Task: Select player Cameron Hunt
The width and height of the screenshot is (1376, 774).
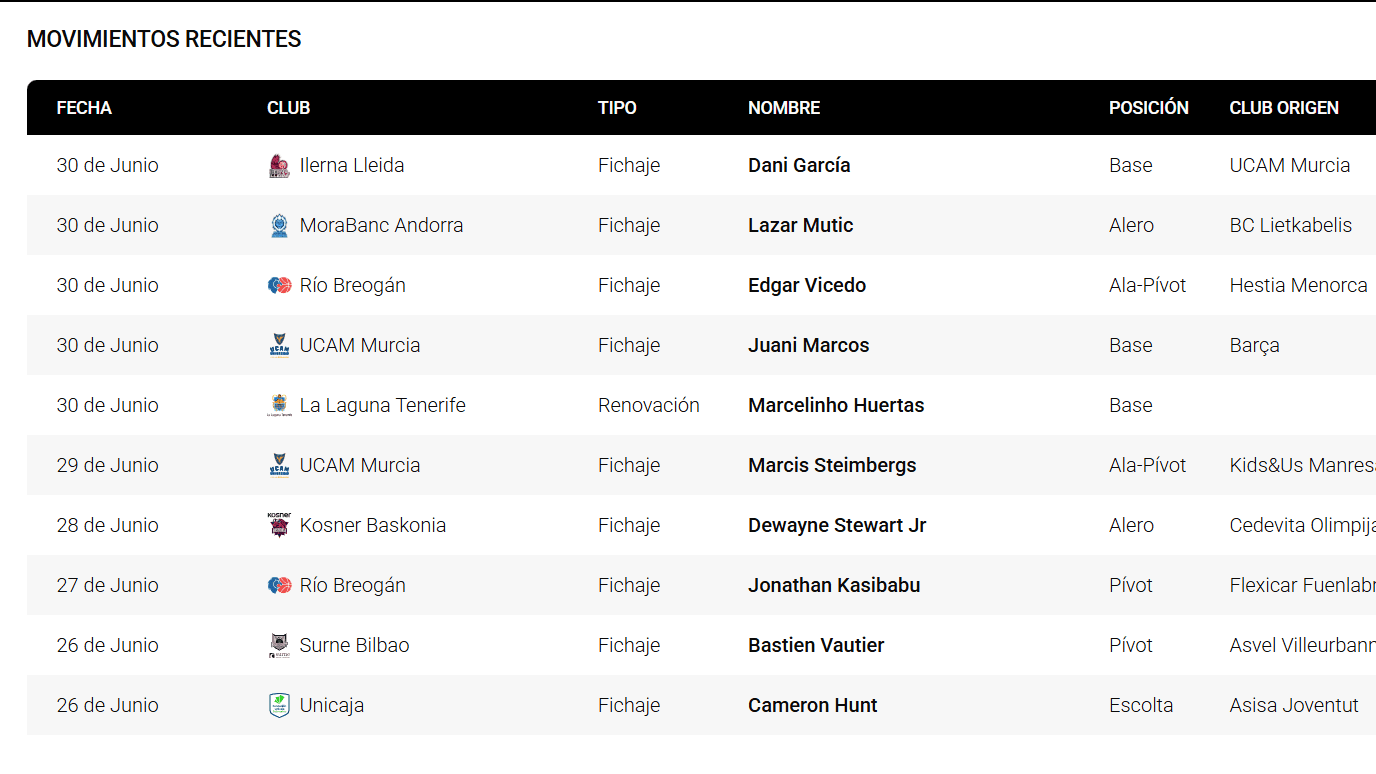Action: click(812, 705)
